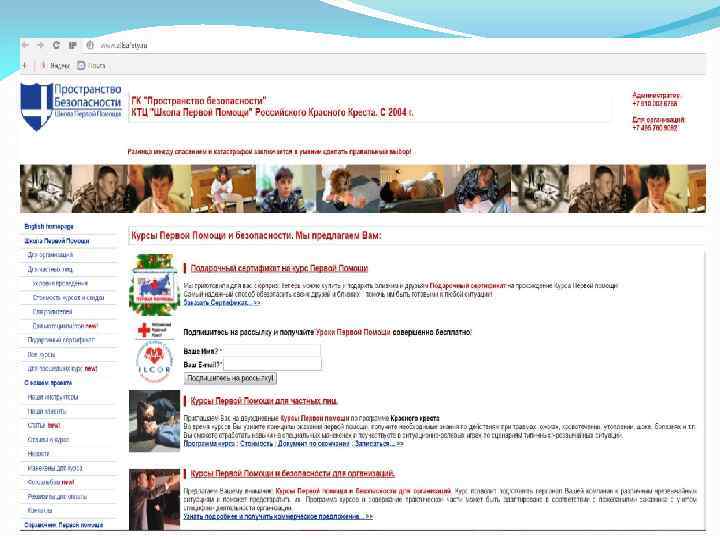Open Наши инструкторы sidebar item
This screenshot has height=540, width=720.
coord(53,397)
